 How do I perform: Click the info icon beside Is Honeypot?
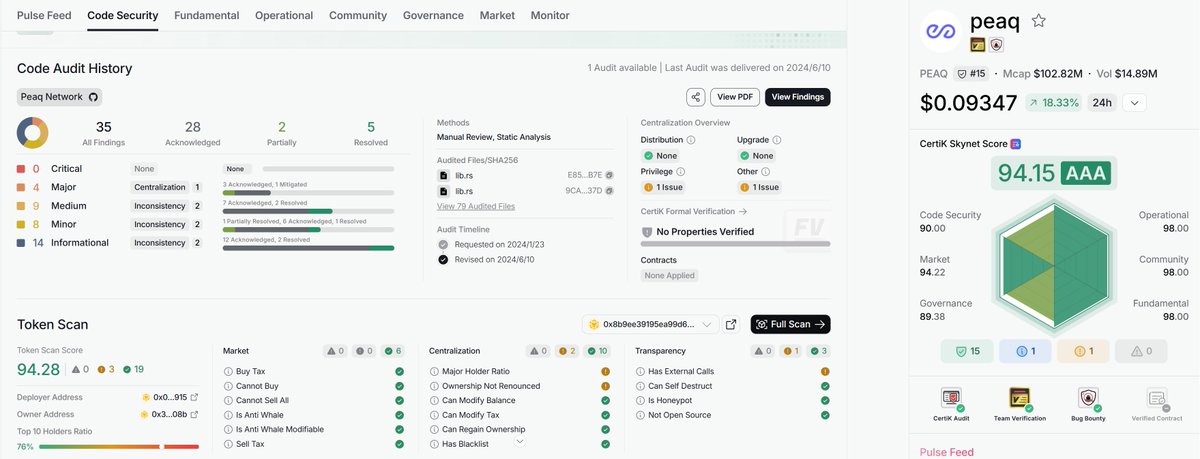point(640,400)
